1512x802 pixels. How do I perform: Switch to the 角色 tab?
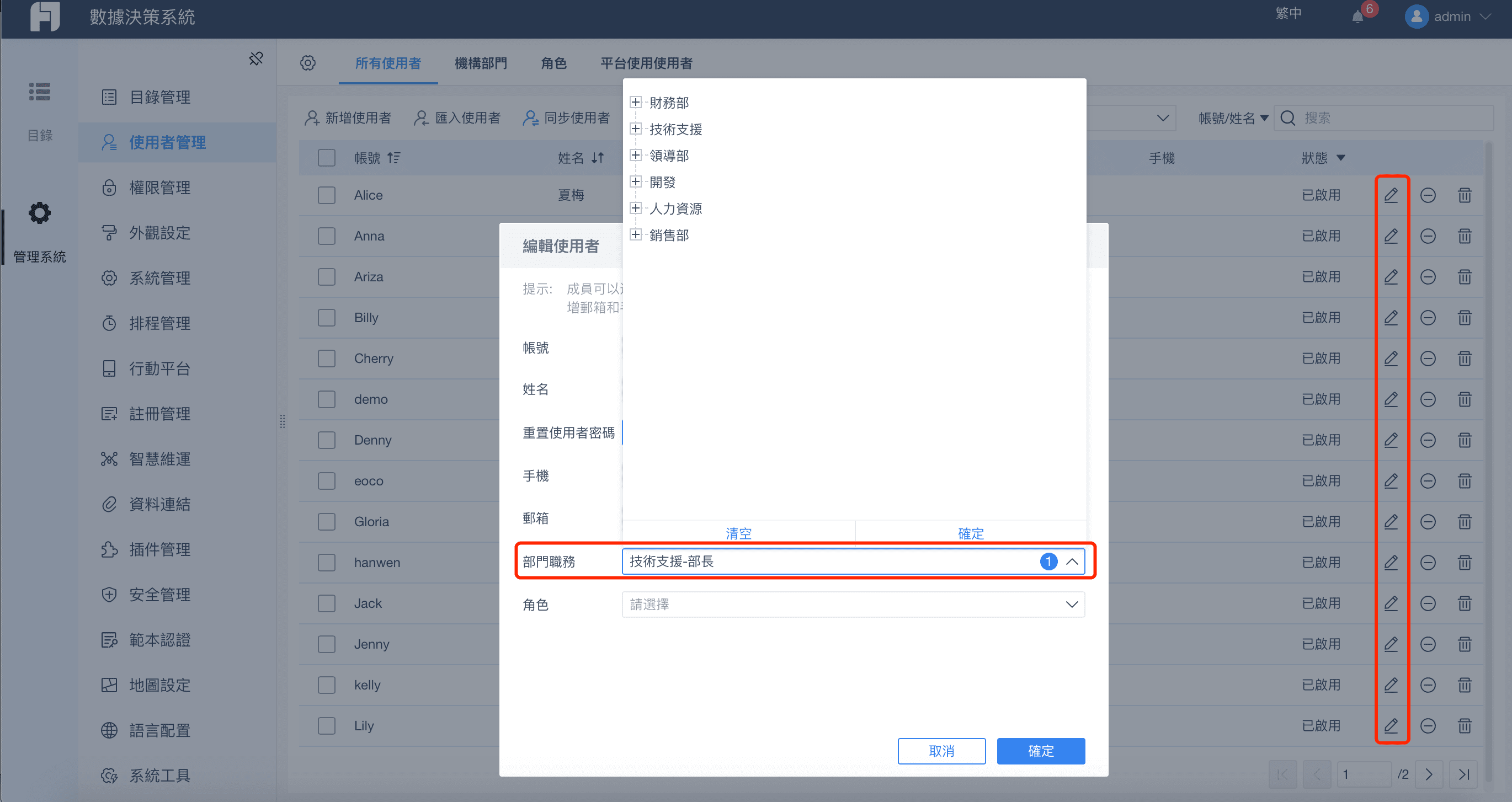tap(553, 63)
